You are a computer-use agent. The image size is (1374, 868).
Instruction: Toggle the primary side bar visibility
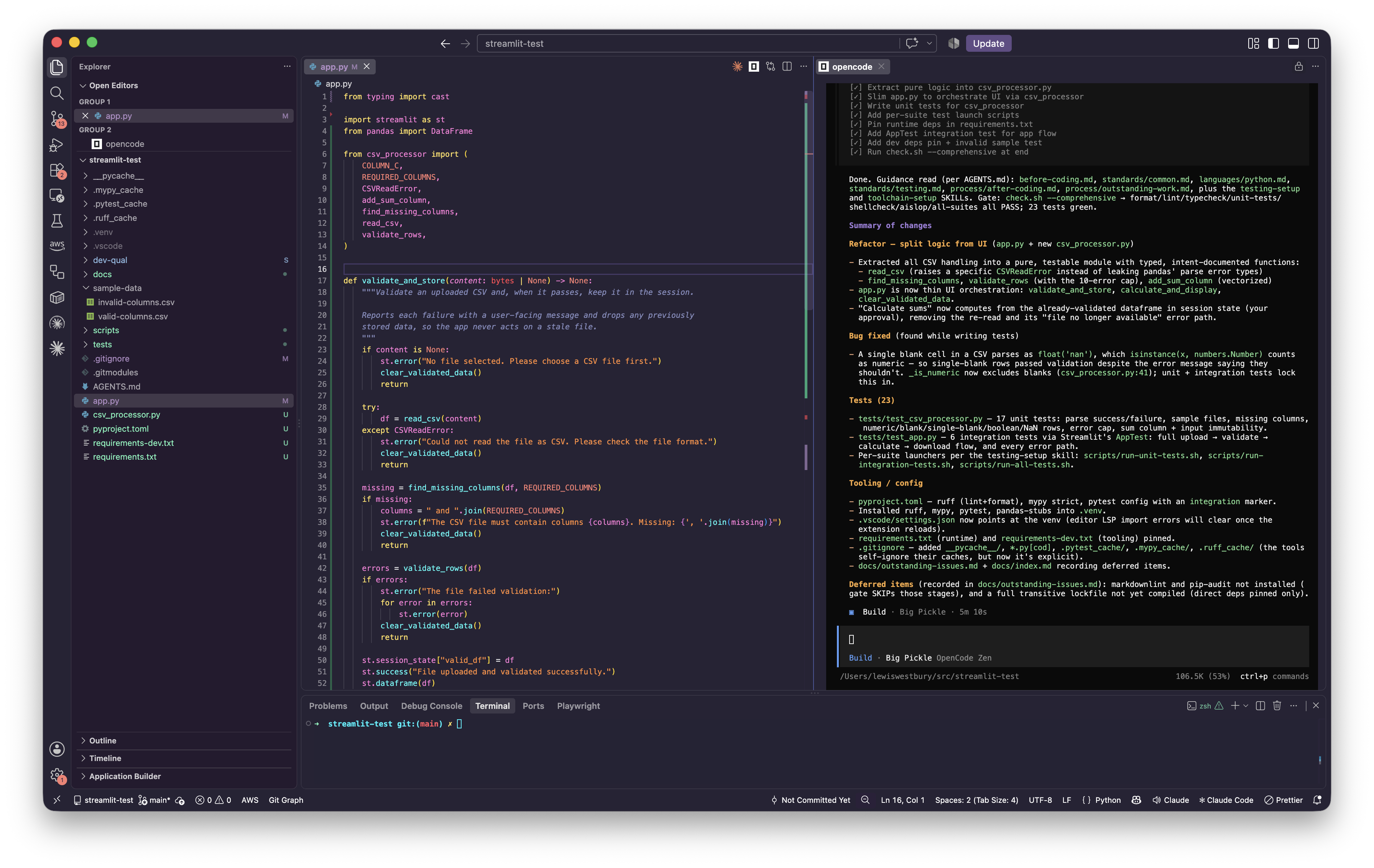pyautogui.click(x=1274, y=43)
